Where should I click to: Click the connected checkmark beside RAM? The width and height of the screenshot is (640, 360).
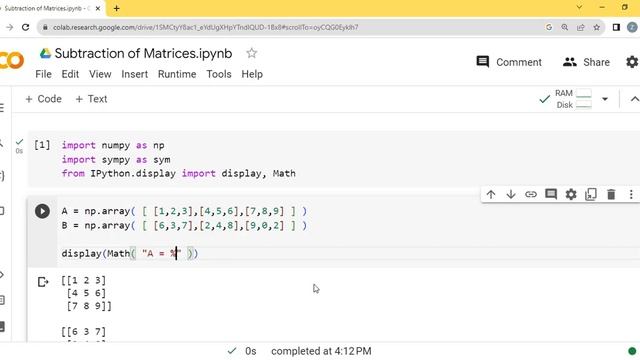[544, 99]
